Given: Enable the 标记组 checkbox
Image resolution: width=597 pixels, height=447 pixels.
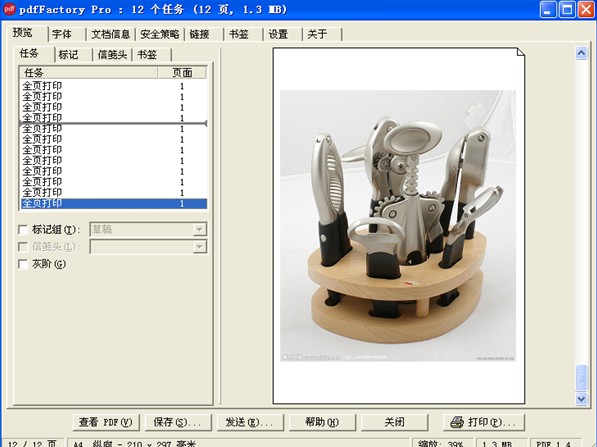Looking at the screenshot, I should click(23, 230).
